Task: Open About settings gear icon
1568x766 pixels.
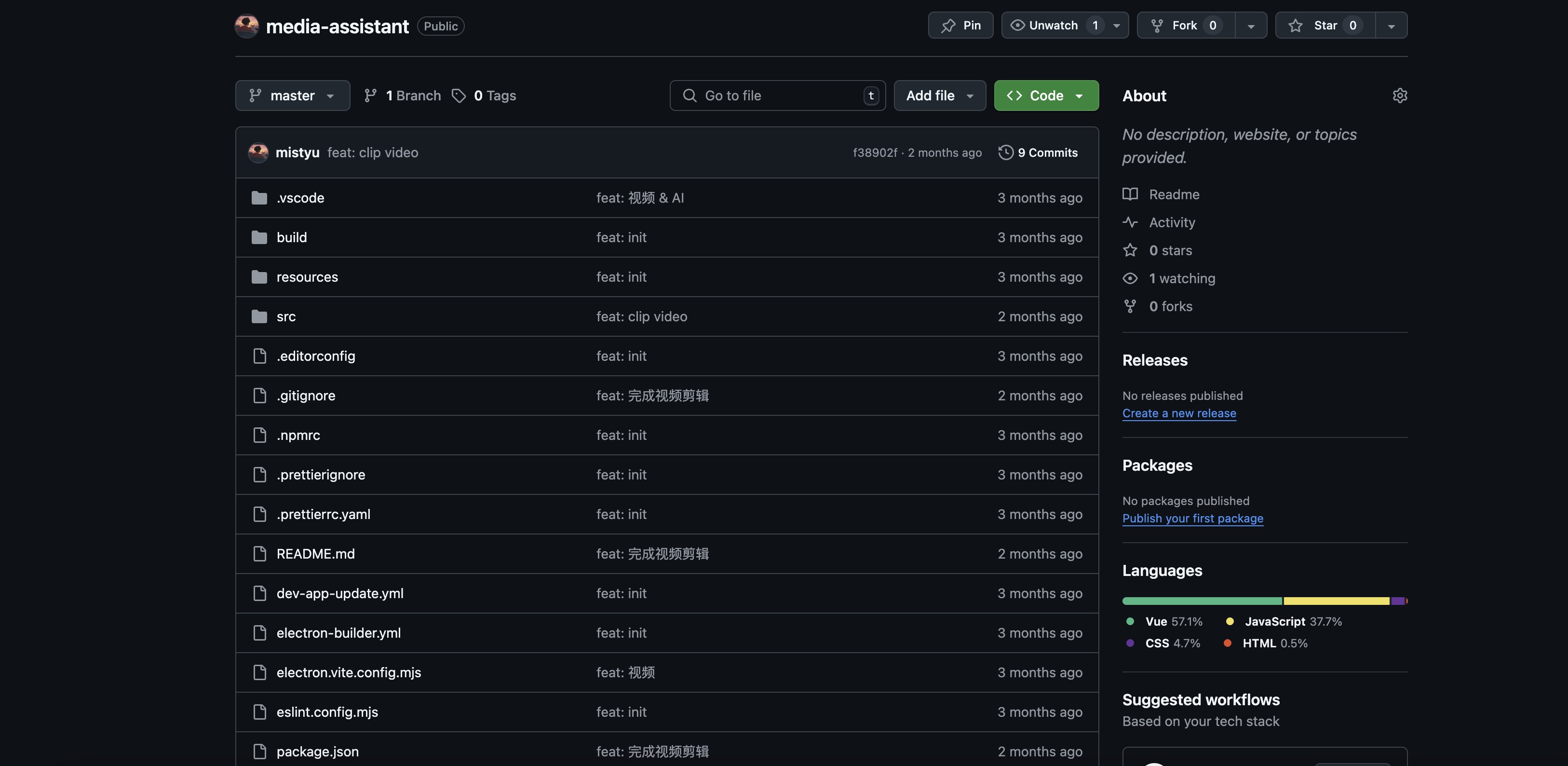Action: tap(1399, 96)
